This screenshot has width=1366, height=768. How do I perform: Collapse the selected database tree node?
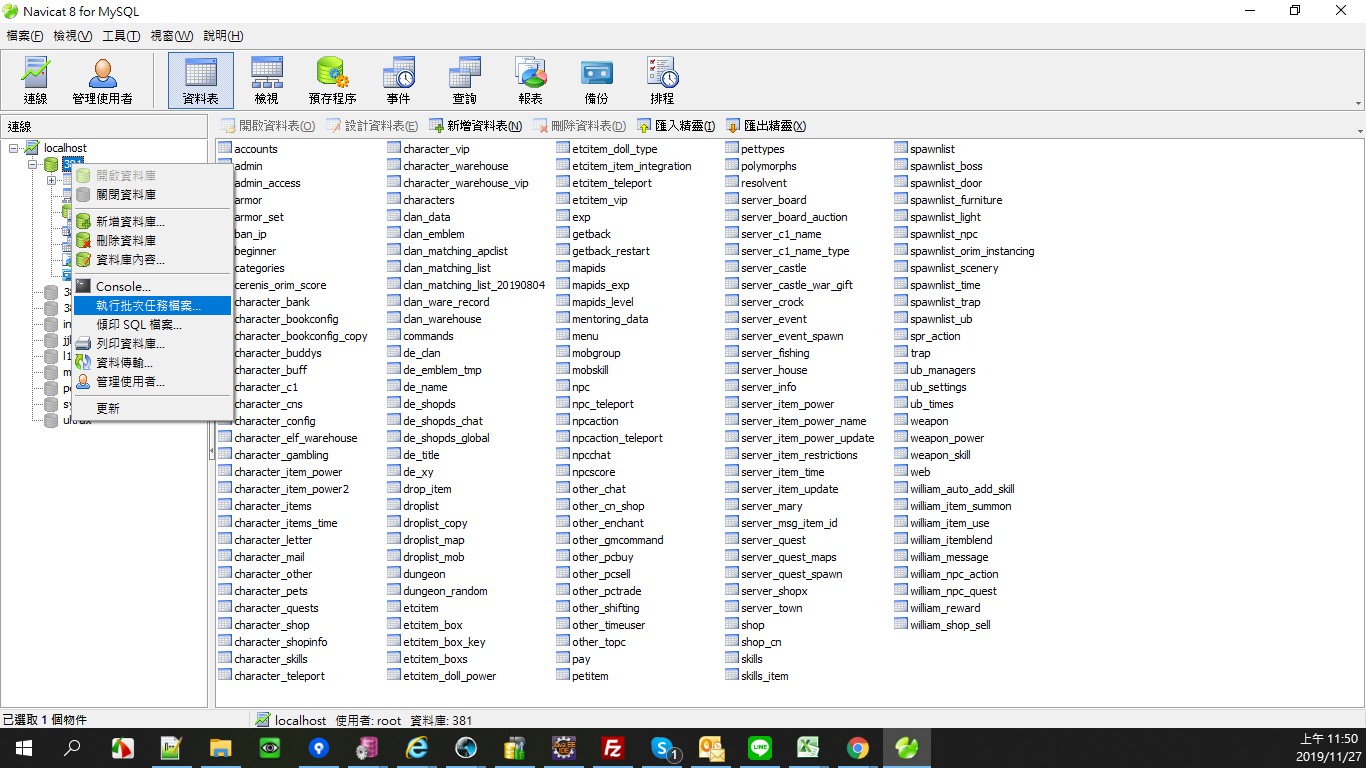point(32,164)
